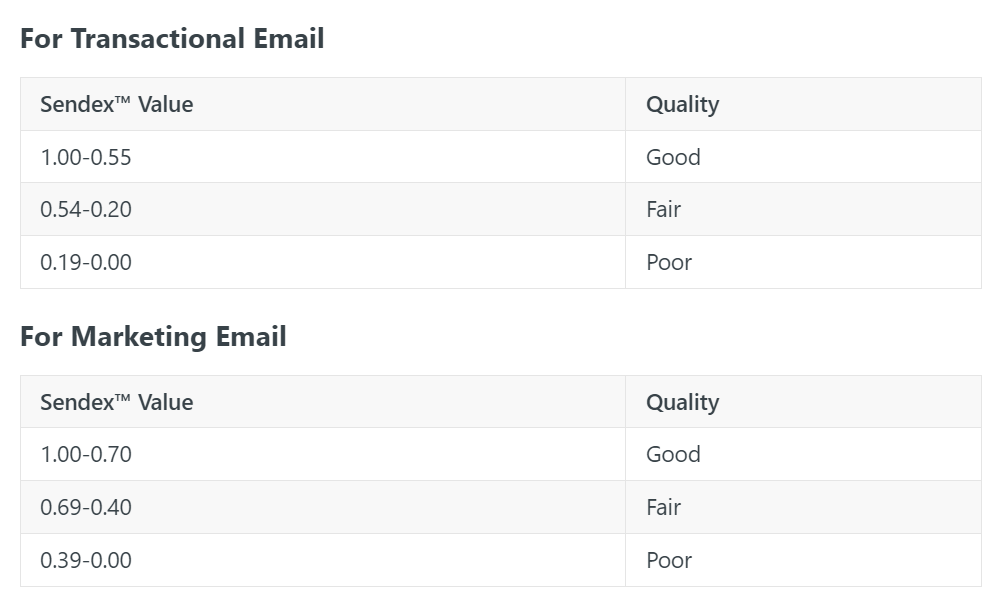Select Poor quality cell in marketing table
Viewport: 994px width, 603px height.
803,560
